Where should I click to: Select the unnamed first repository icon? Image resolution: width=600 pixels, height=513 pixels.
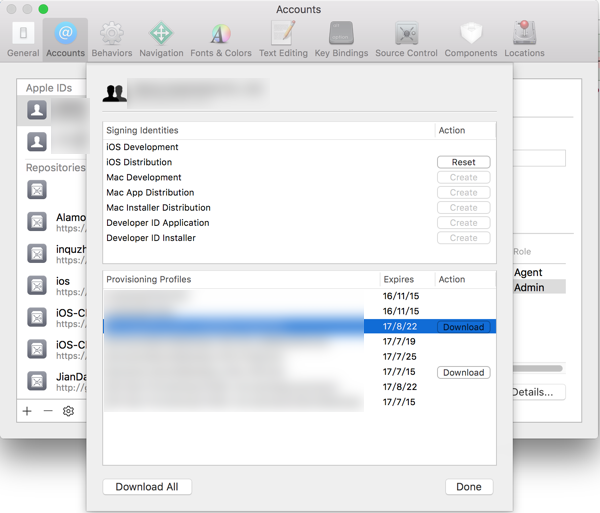tap(37, 190)
